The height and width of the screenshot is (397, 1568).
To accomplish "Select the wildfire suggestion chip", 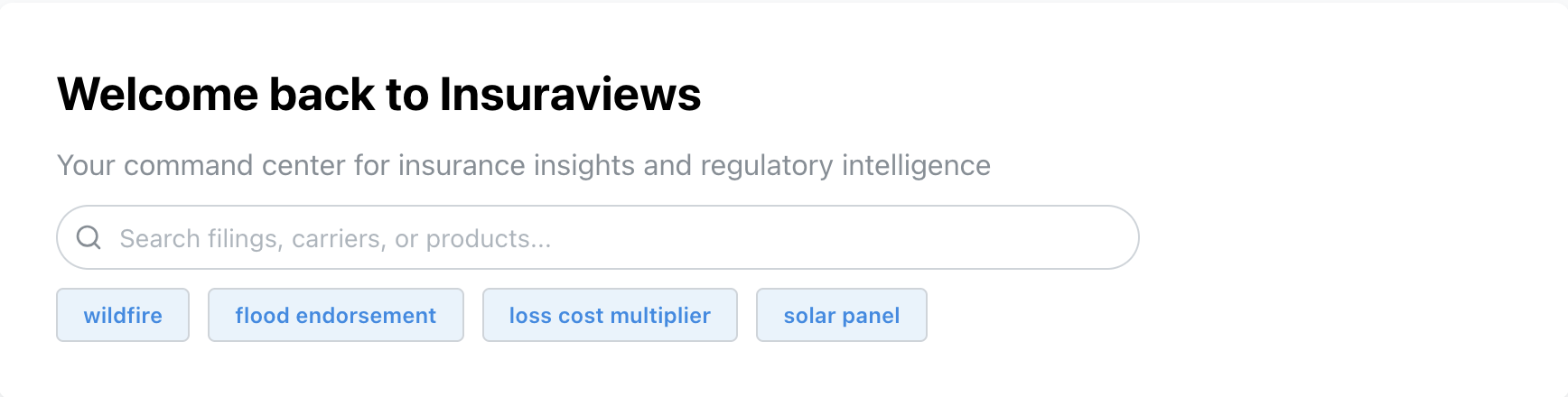I will tap(123, 315).
